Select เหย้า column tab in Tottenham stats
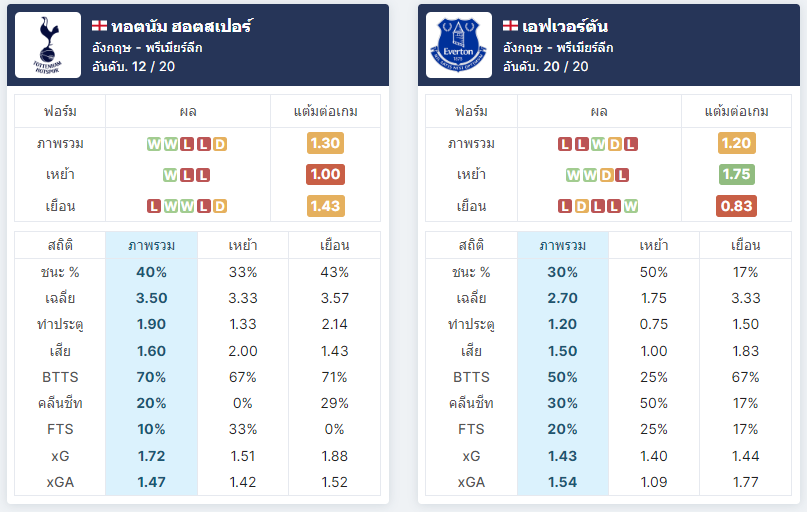The width and height of the screenshot is (807, 512). (243, 245)
